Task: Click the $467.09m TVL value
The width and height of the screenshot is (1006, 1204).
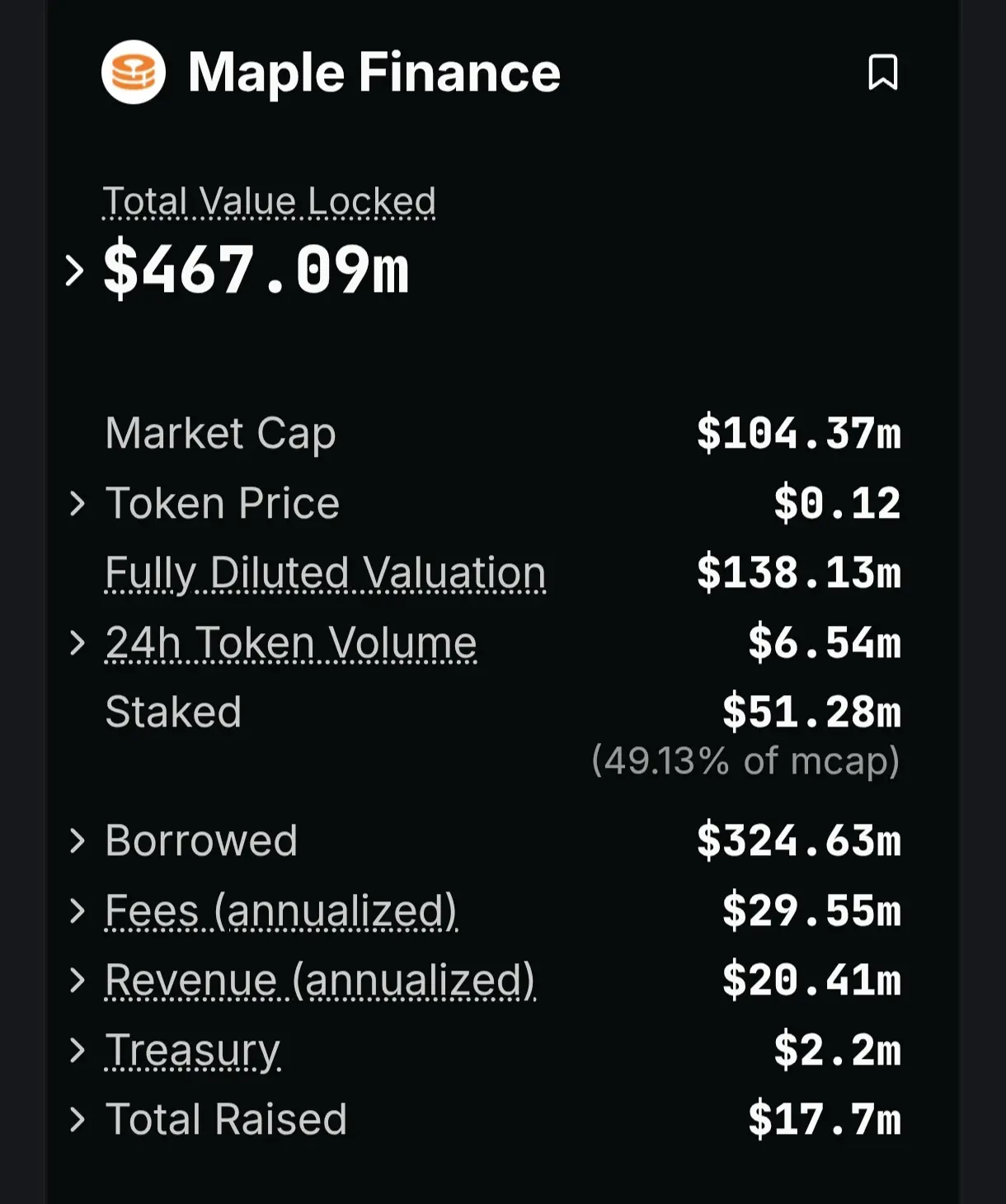Action: [x=256, y=270]
